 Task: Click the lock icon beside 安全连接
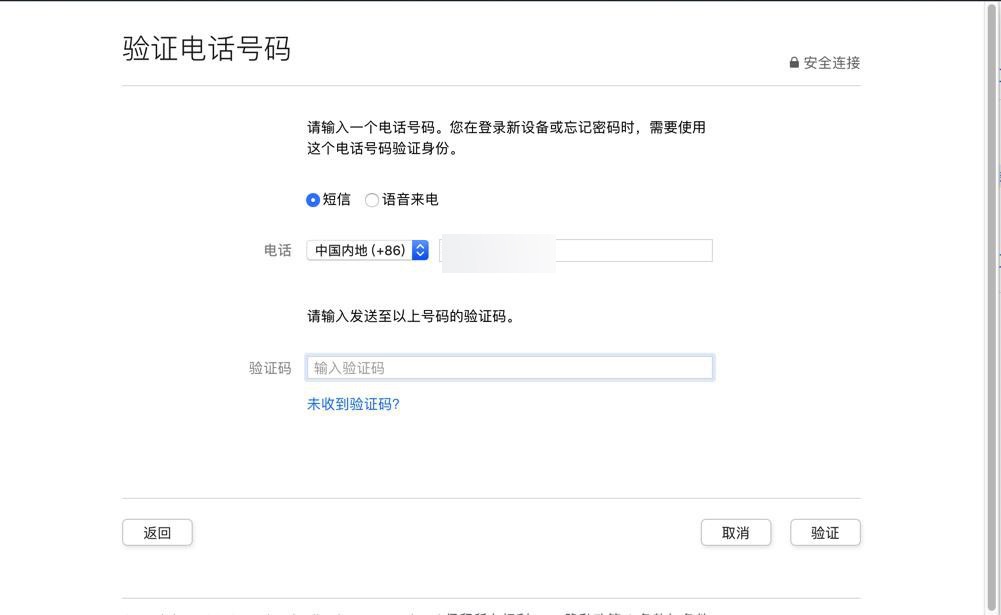(794, 62)
